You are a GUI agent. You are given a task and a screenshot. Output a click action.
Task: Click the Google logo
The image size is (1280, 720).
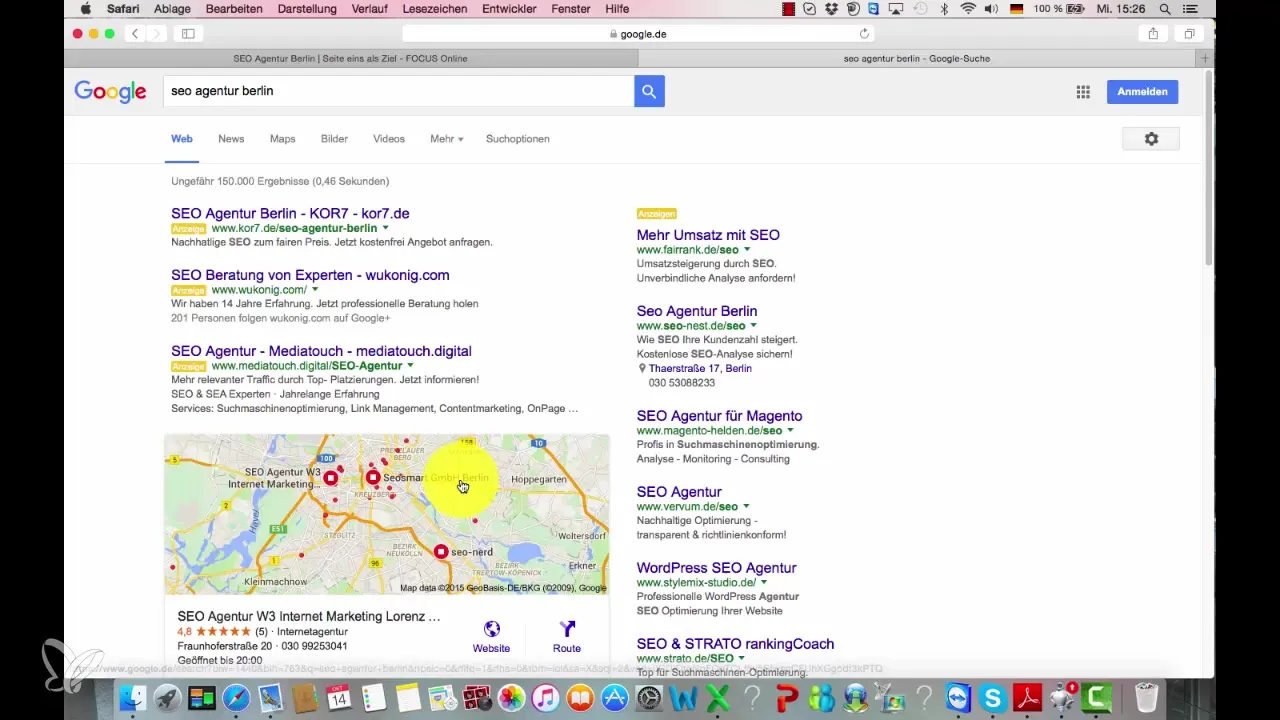[x=110, y=92]
